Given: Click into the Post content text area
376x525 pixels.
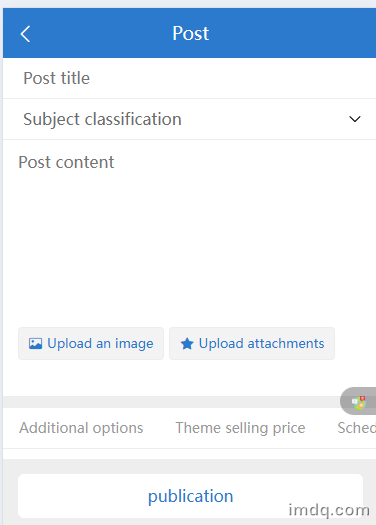Looking at the screenshot, I should click(x=190, y=231).
